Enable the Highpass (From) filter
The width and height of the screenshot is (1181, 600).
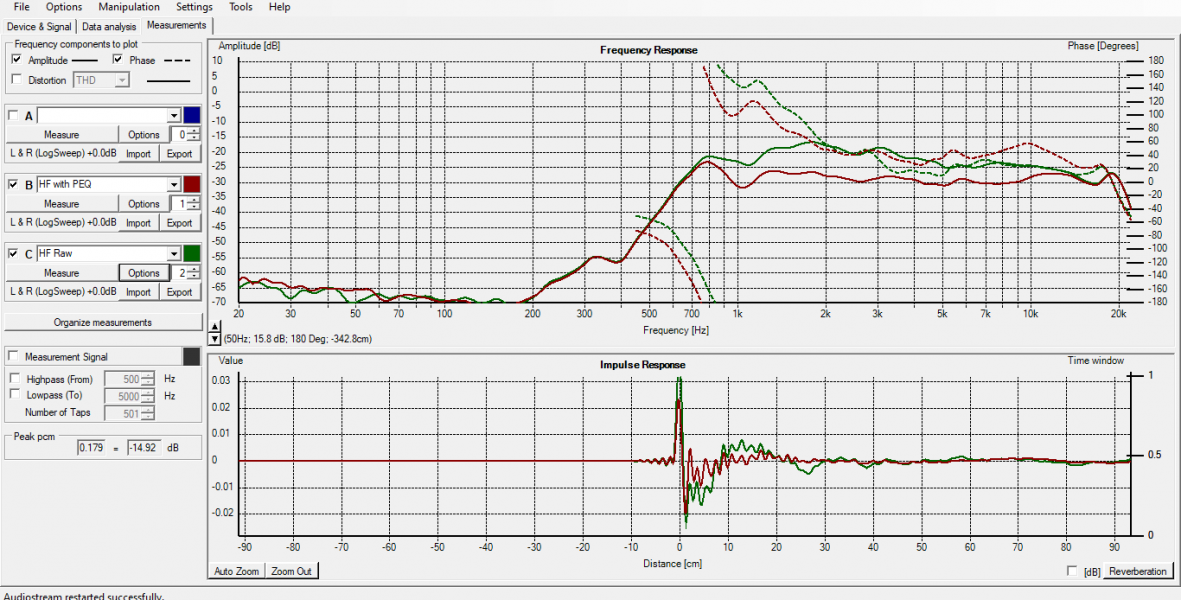pyautogui.click(x=14, y=378)
